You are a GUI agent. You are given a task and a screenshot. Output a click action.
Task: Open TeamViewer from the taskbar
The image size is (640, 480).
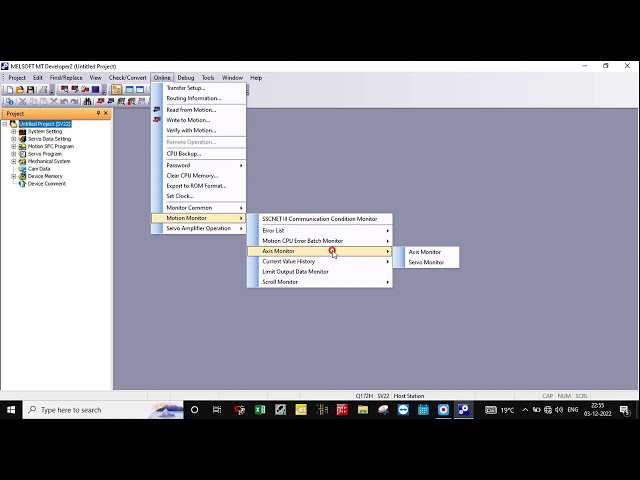(403, 409)
